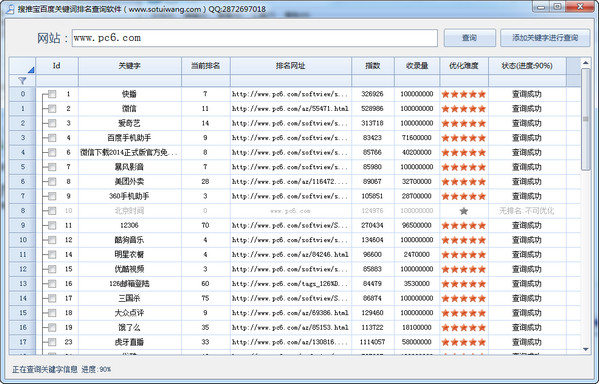
Task: Check the box for 快播 row
Action: (x=52, y=94)
